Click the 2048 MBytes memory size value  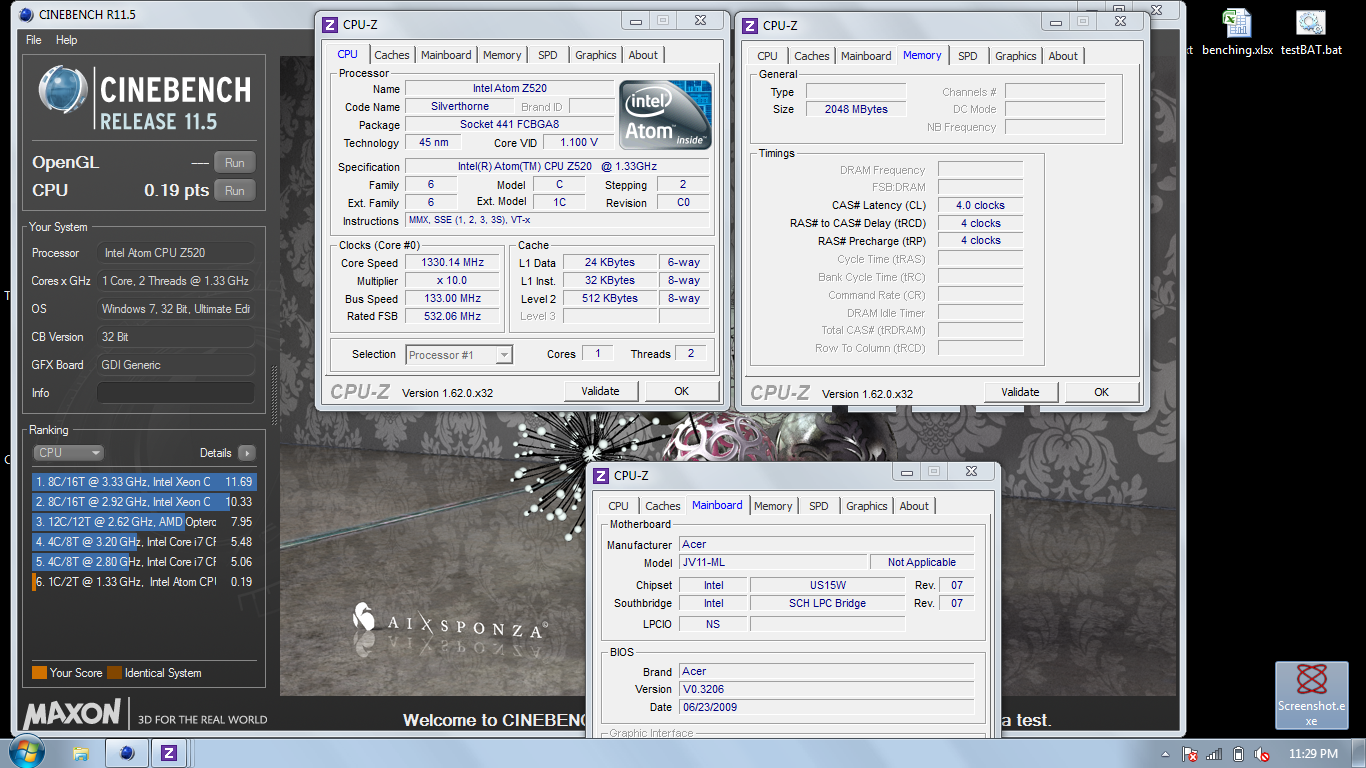[856, 110]
